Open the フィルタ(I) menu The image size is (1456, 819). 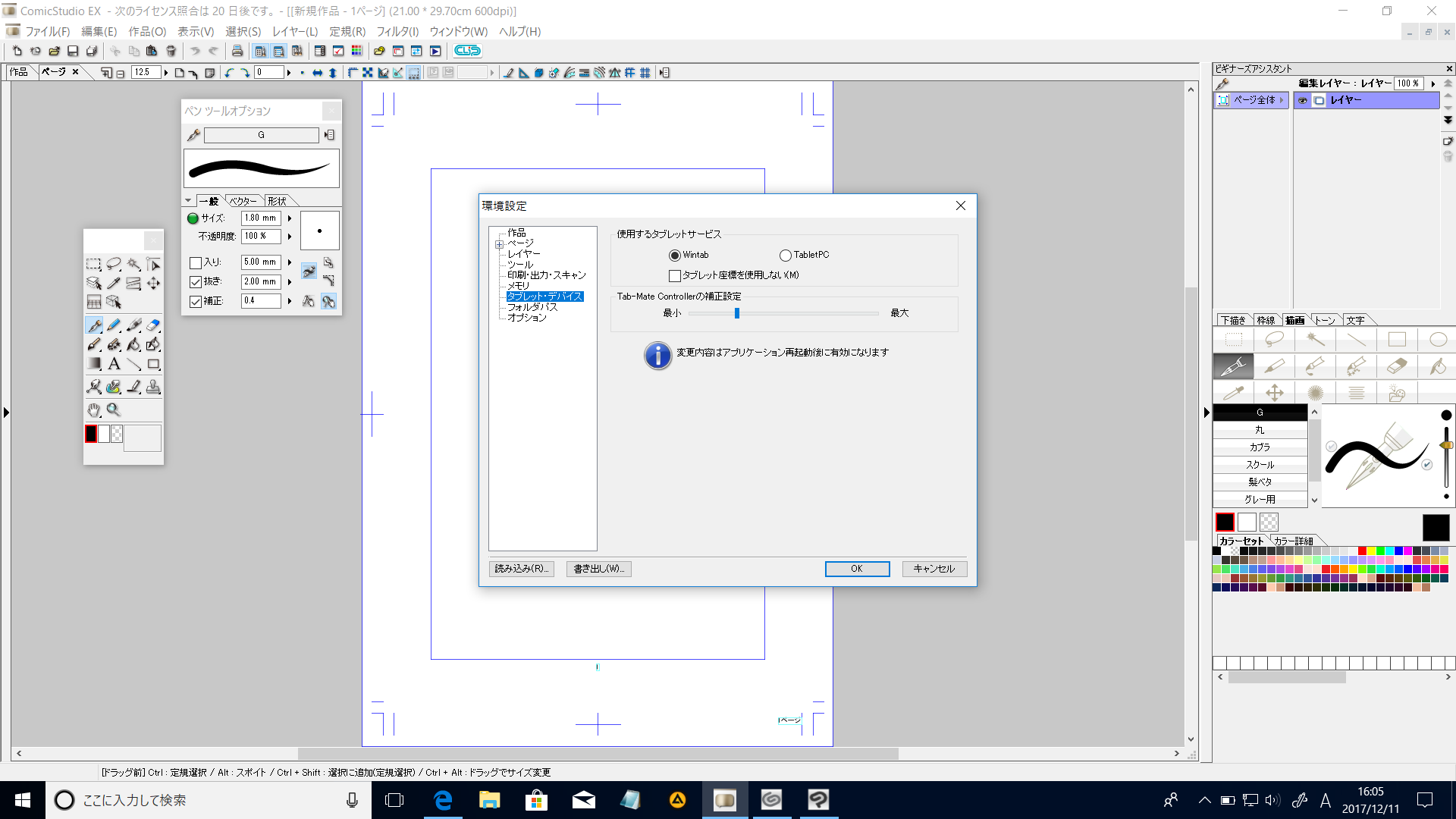[x=397, y=31]
